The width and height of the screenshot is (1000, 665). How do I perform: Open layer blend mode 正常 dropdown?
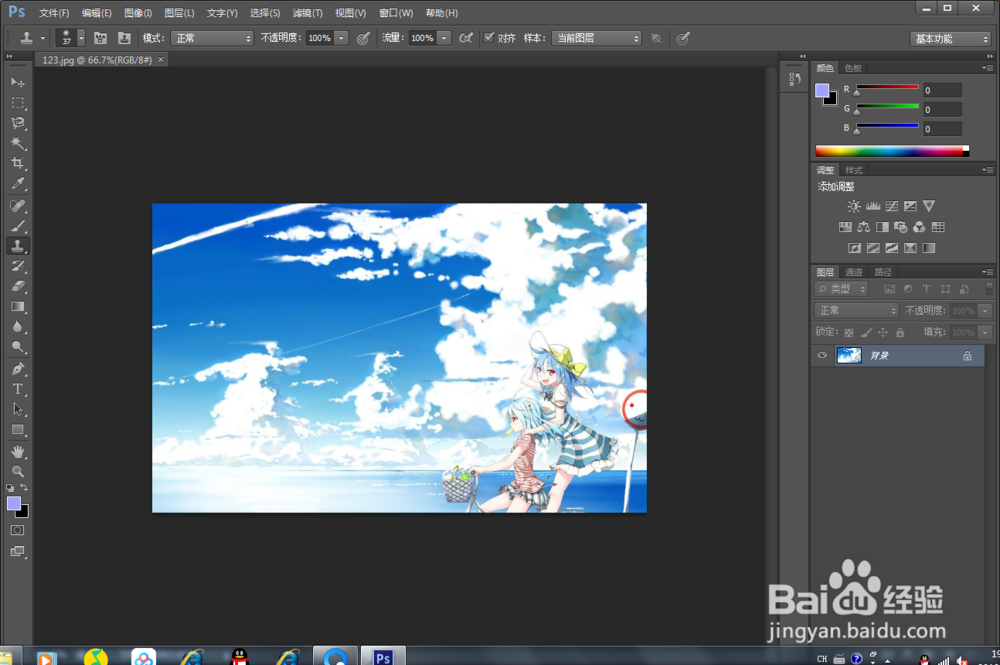coord(856,311)
